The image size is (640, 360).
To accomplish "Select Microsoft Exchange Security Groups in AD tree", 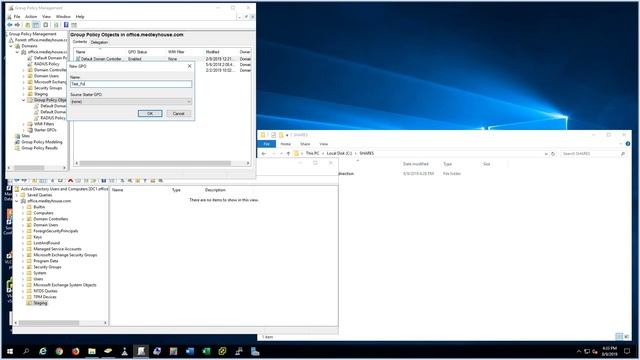I will tap(65, 255).
